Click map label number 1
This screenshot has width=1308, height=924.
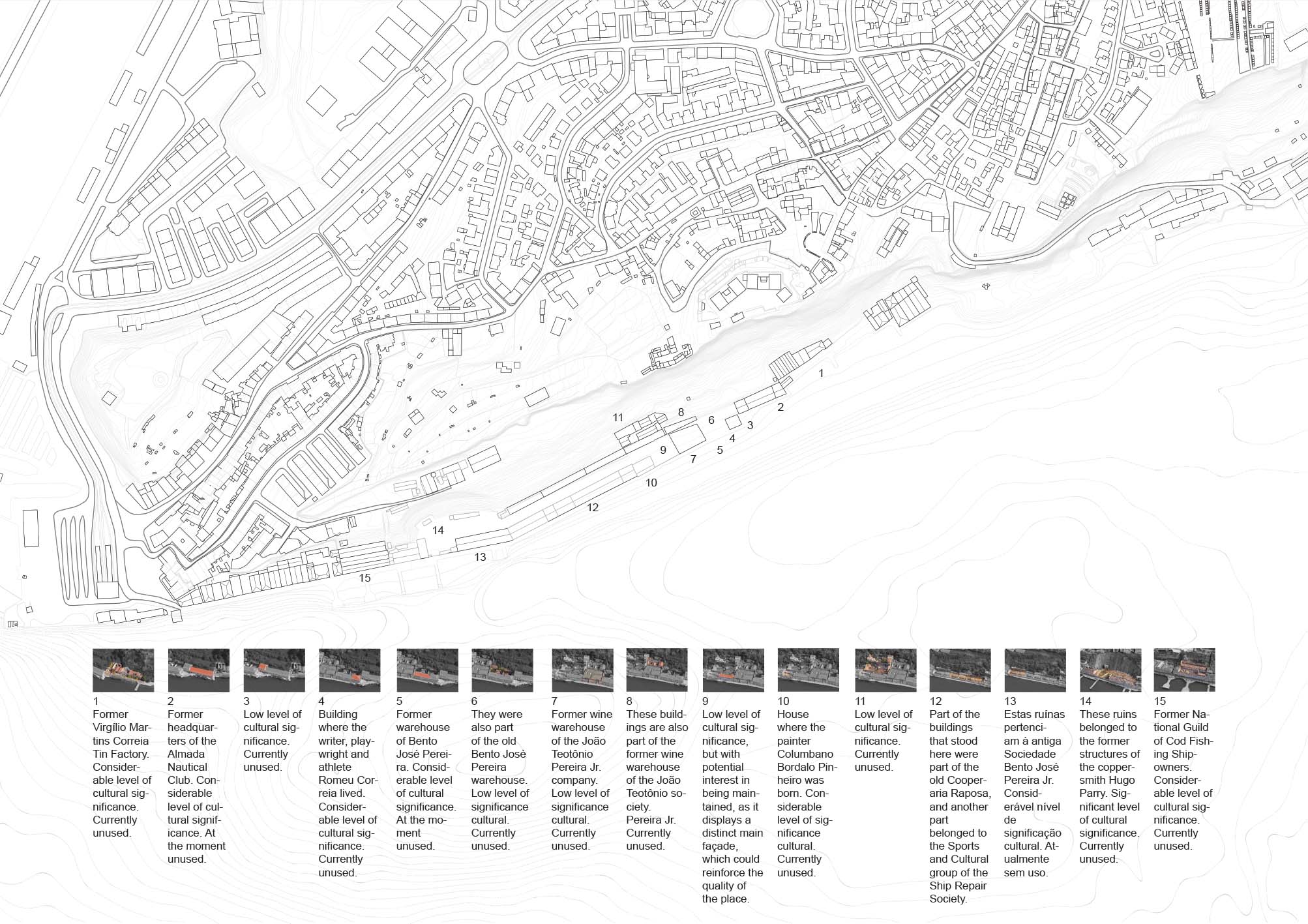coord(821,374)
